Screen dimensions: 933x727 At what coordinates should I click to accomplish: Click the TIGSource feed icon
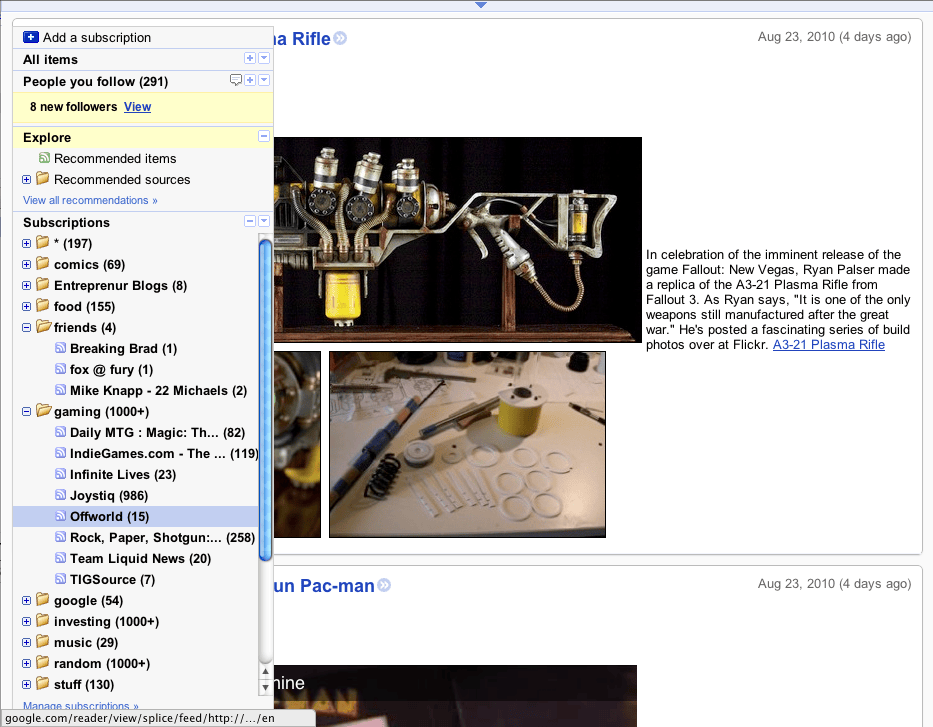60,579
